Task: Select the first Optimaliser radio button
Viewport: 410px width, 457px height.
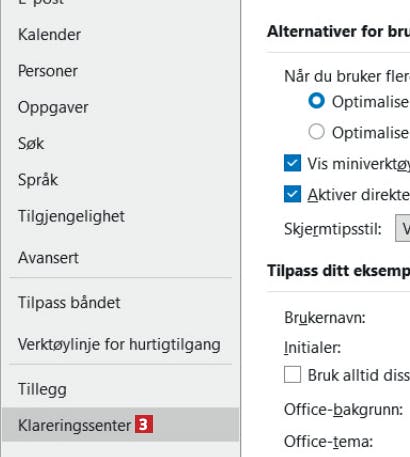Action: coord(316,101)
